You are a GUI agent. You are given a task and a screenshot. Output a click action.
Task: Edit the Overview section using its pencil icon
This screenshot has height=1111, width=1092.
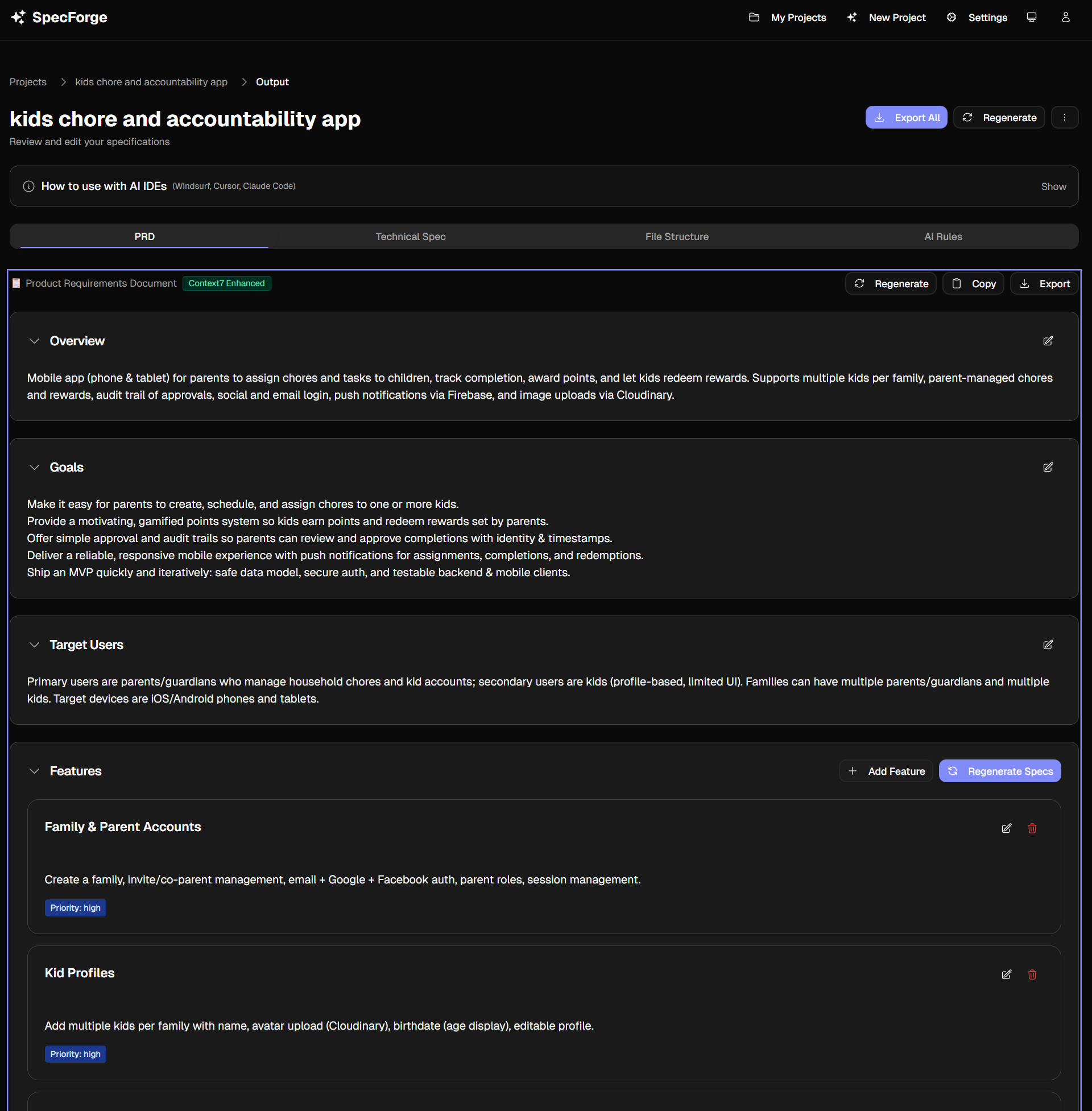click(1048, 341)
